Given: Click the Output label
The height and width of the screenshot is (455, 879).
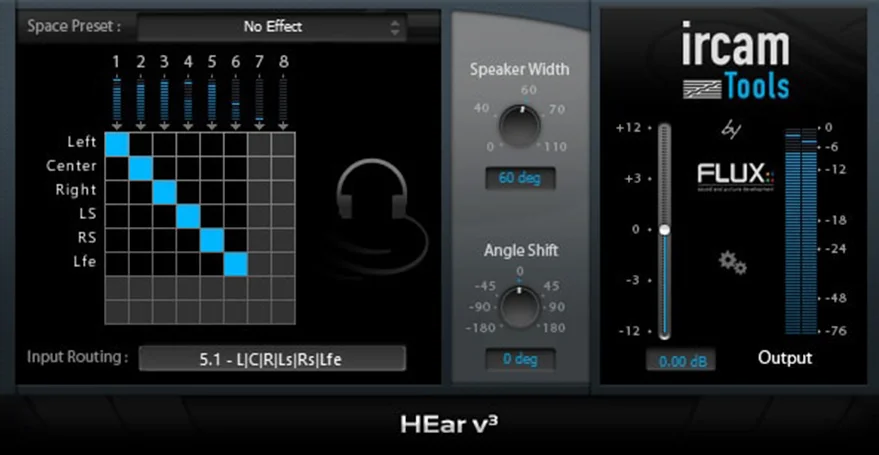Looking at the screenshot, I should (785, 358).
